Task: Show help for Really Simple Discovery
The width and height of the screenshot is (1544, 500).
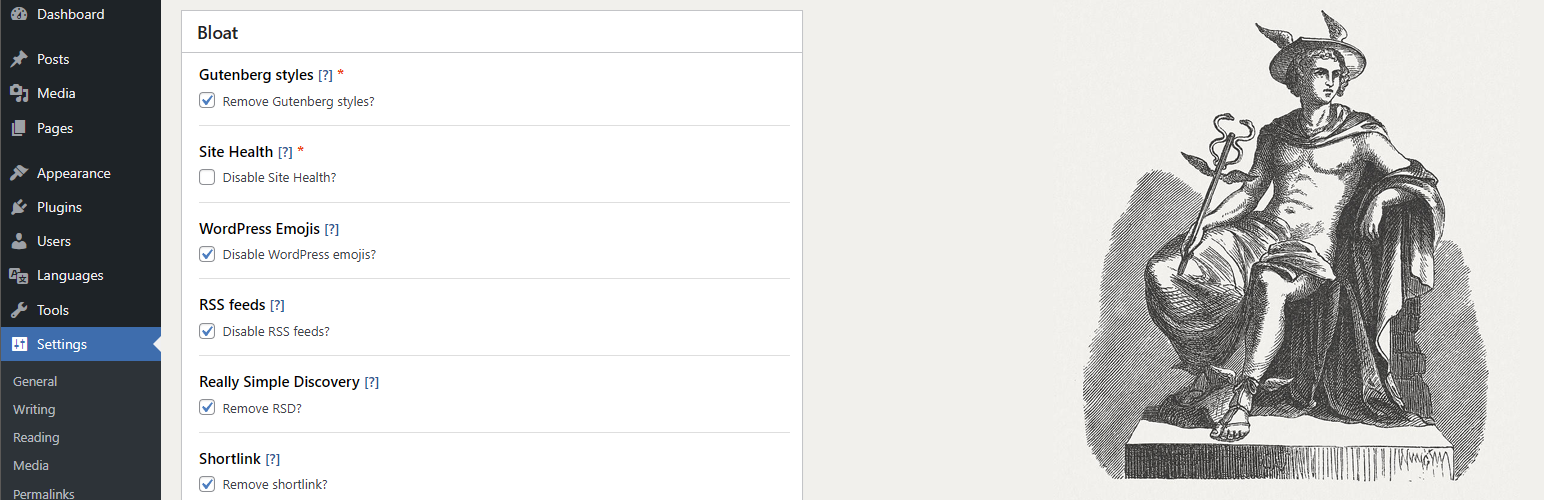Action: [372, 382]
